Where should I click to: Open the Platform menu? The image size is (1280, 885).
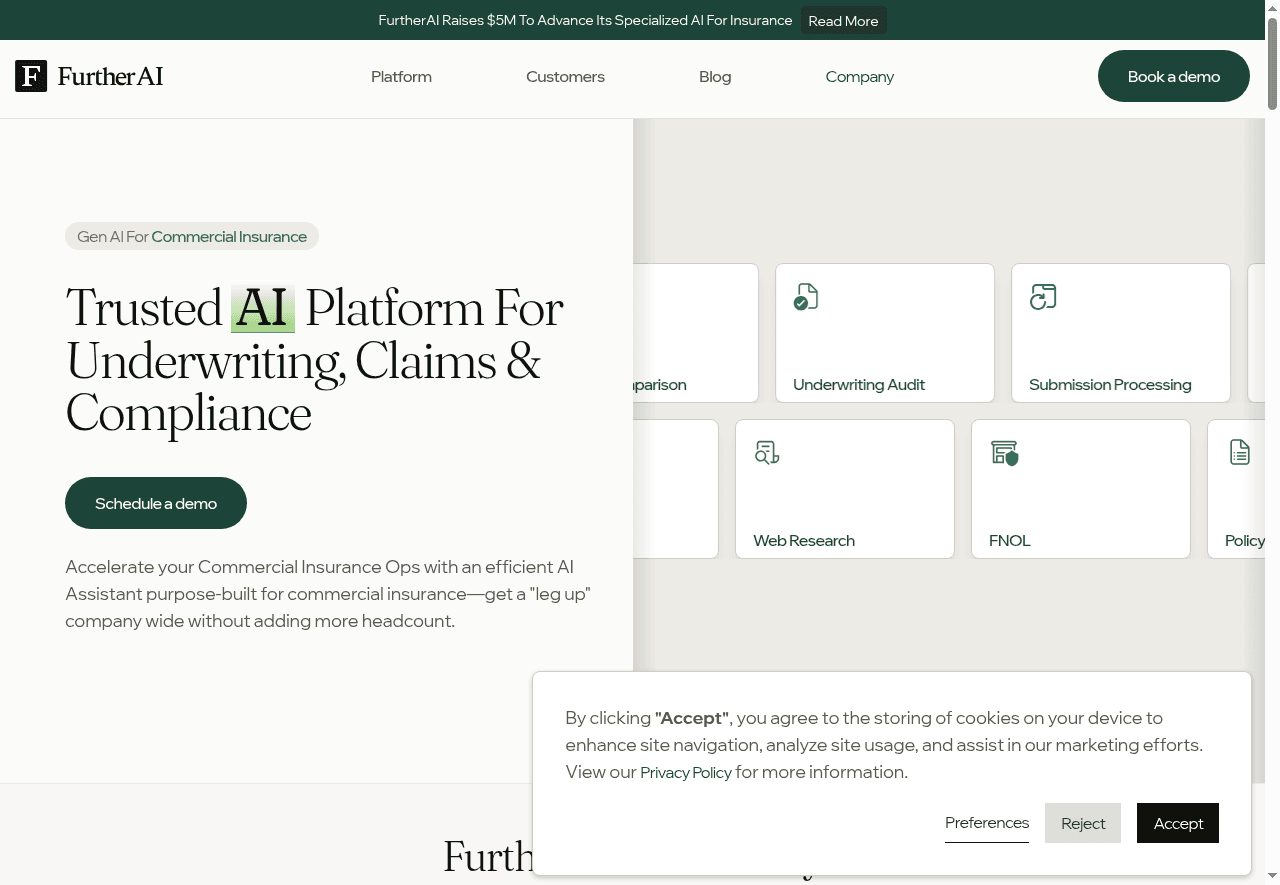click(x=401, y=77)
